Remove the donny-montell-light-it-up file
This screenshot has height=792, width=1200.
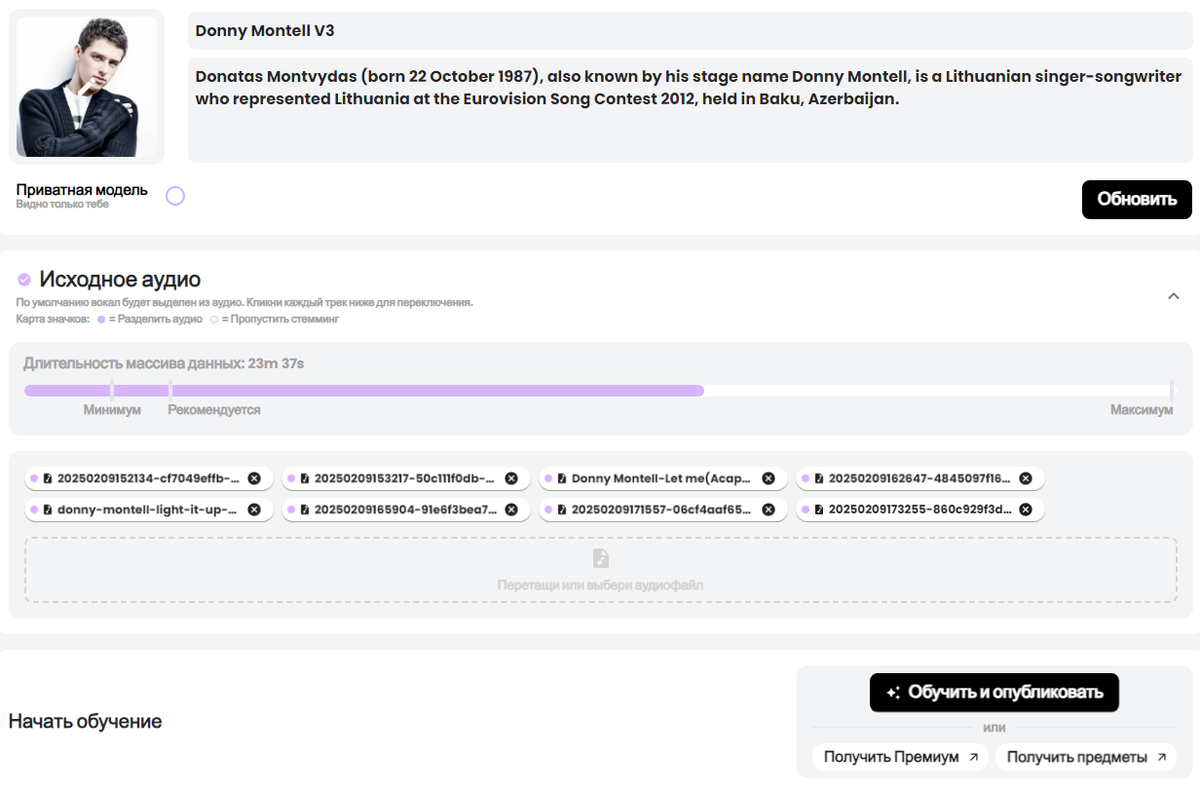(x=254, y=510)
